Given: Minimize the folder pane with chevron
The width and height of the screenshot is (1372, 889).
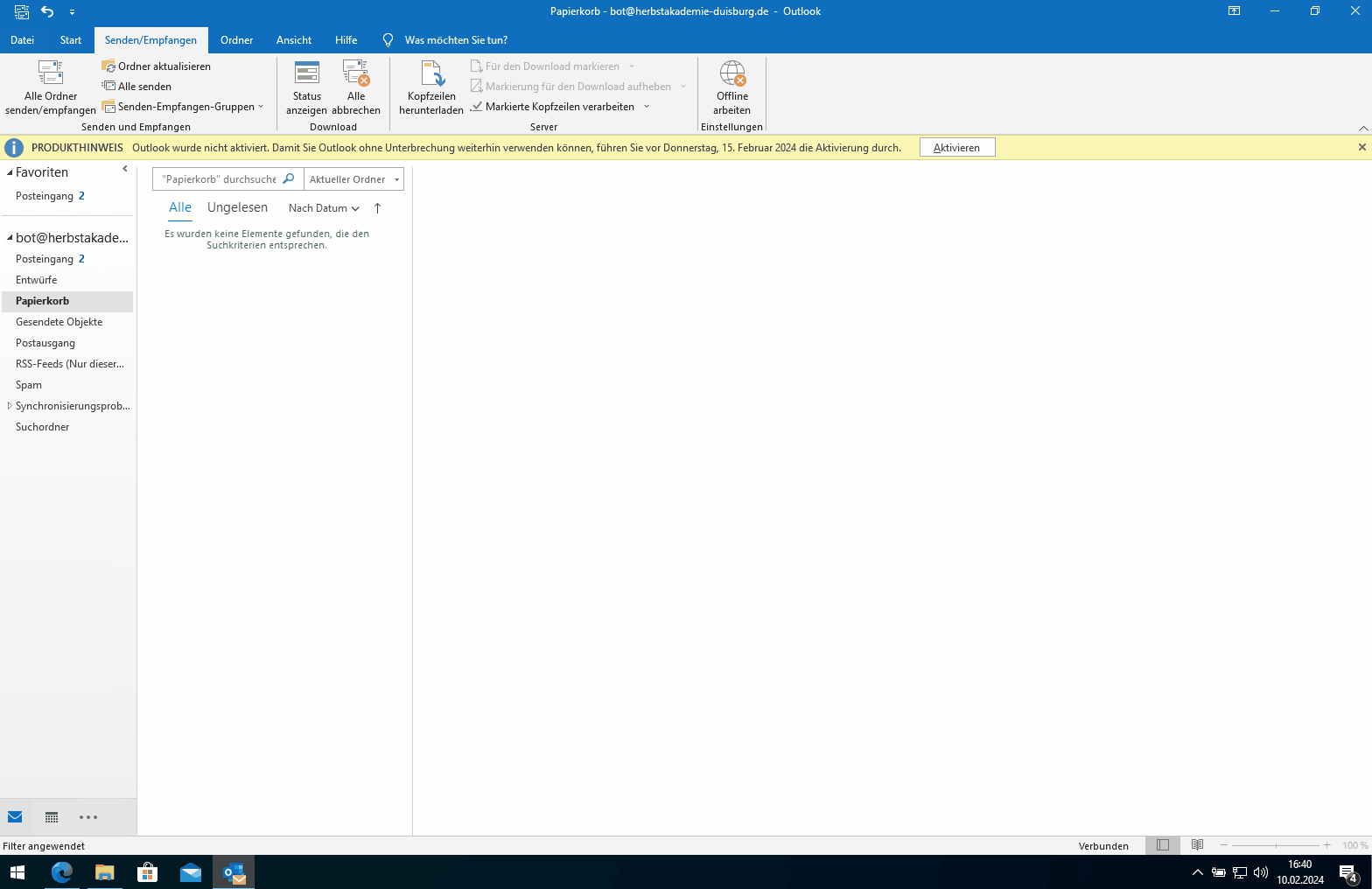Looking at the screenshot, I should point(125,169).
